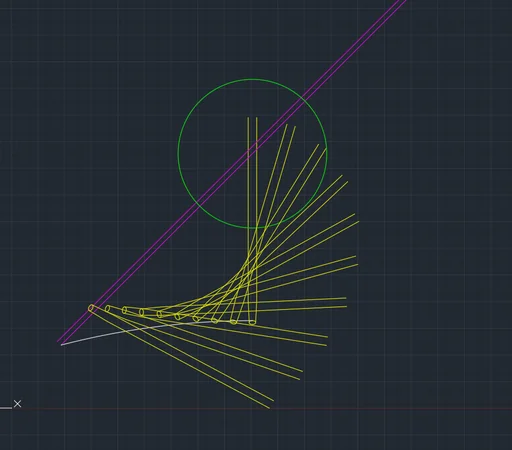Select the right end of the near-horizontal yellow lines

pos(346,302)
